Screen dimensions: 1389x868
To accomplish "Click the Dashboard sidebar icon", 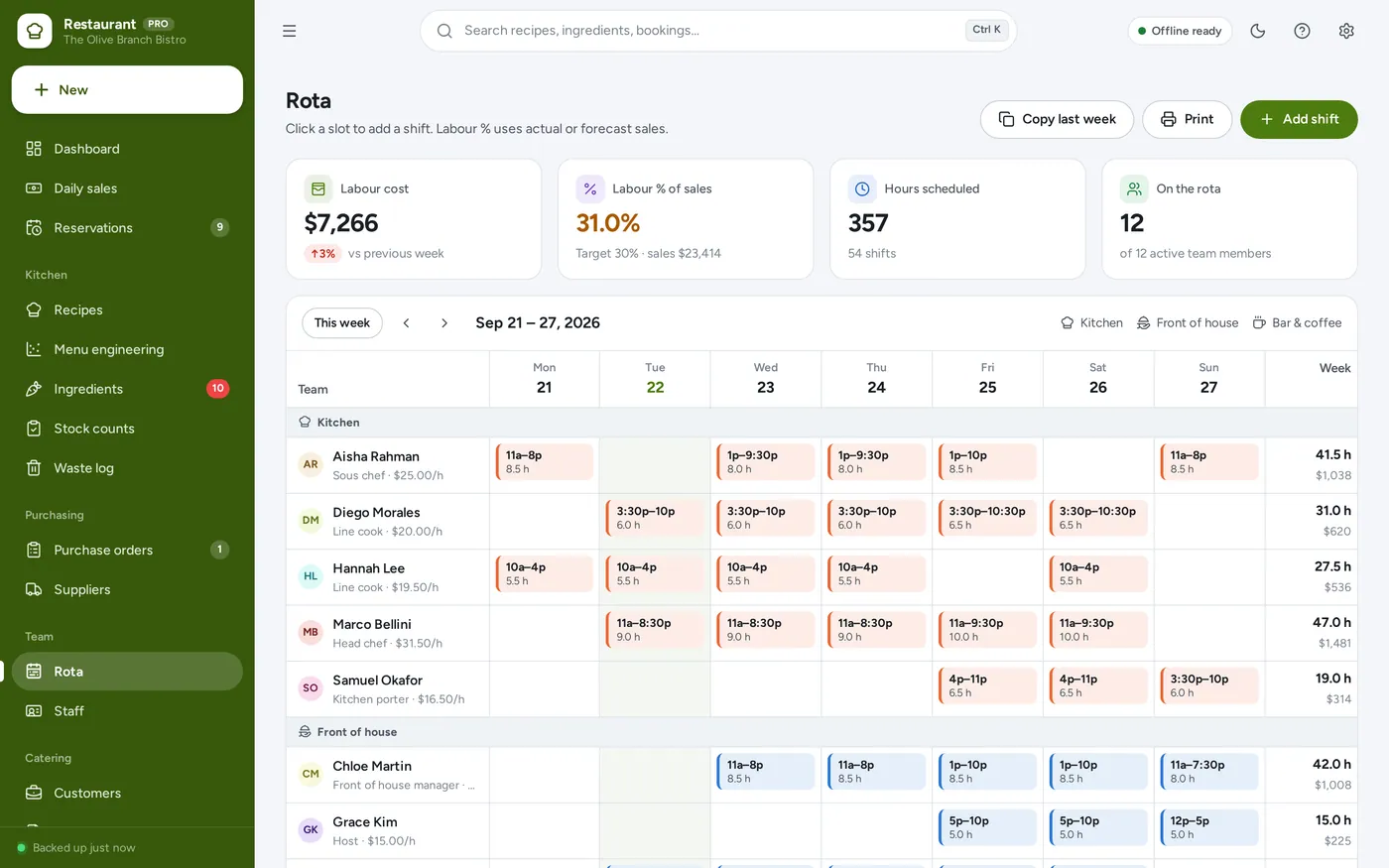I will pyautogui.click(x=34, y=149).
